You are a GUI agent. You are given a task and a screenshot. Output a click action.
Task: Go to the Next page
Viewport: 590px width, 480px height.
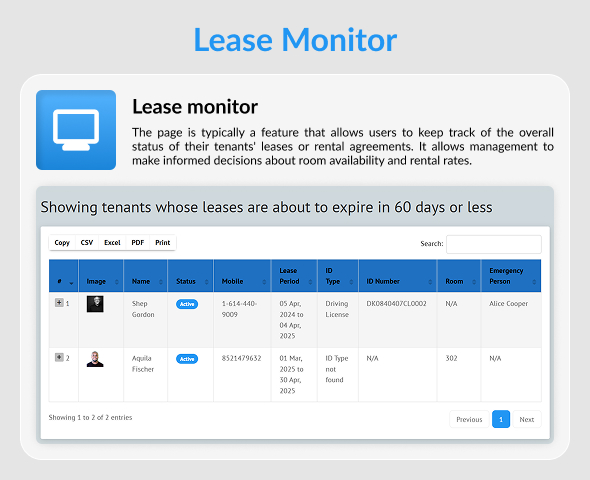click(x=527, y=419)
